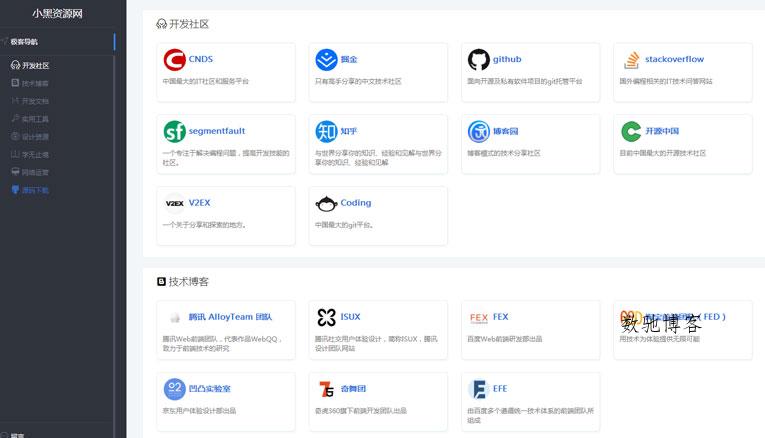Screen dimensions: 765x438
Task: Click the V2EX logo icon
Action: 174,203
